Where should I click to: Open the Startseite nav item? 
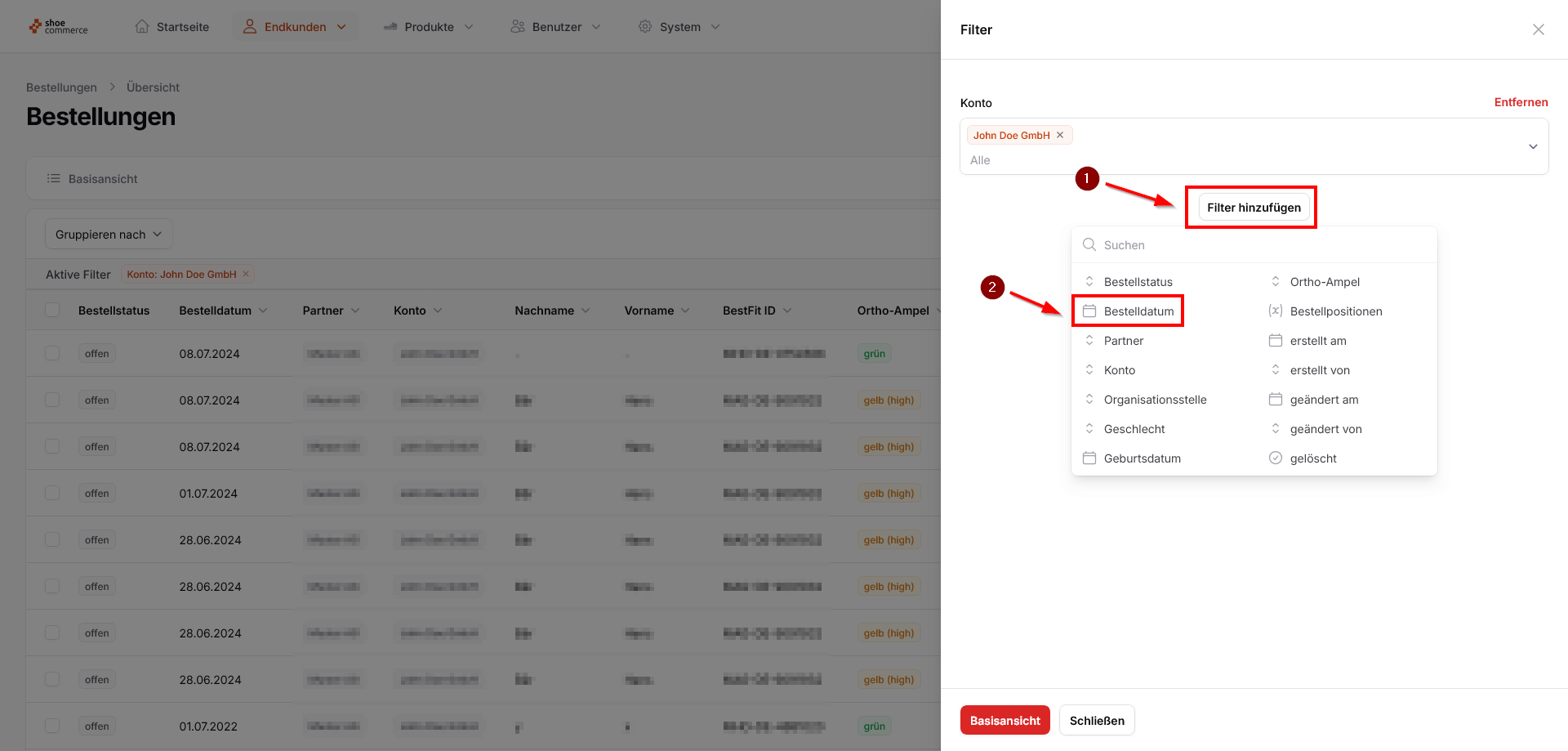coord(172,27)
